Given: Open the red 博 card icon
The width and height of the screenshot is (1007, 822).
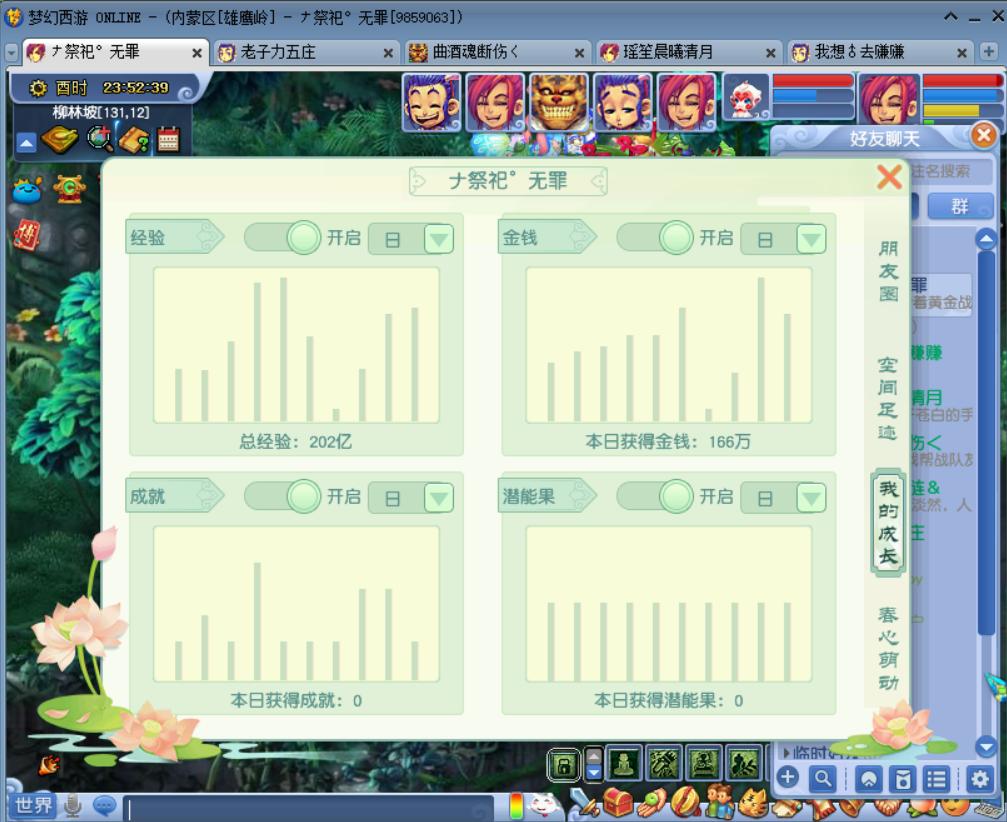Looking at the screenshot, I should point(27,234).
